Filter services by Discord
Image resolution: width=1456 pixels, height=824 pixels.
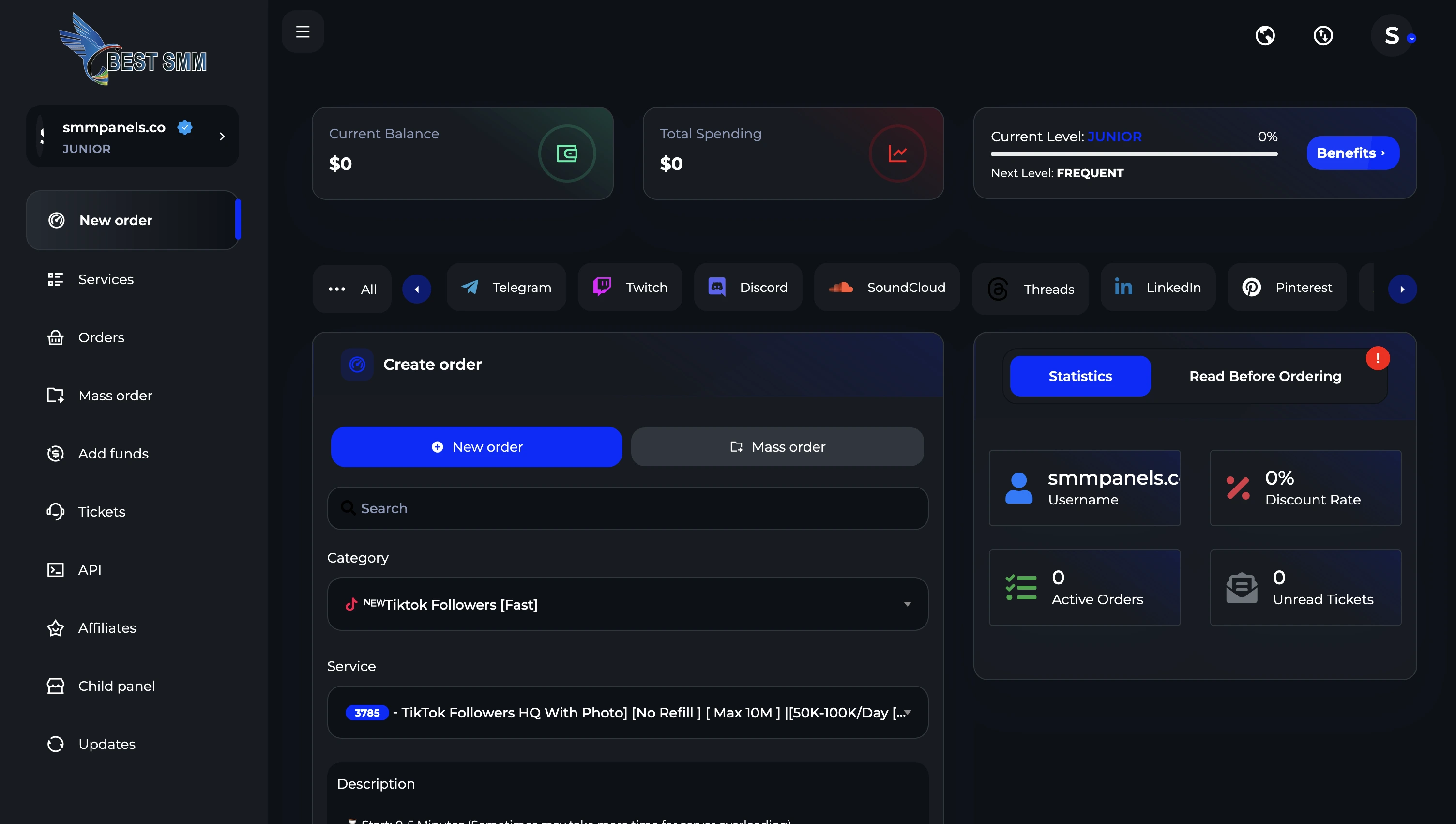[748, 288]
